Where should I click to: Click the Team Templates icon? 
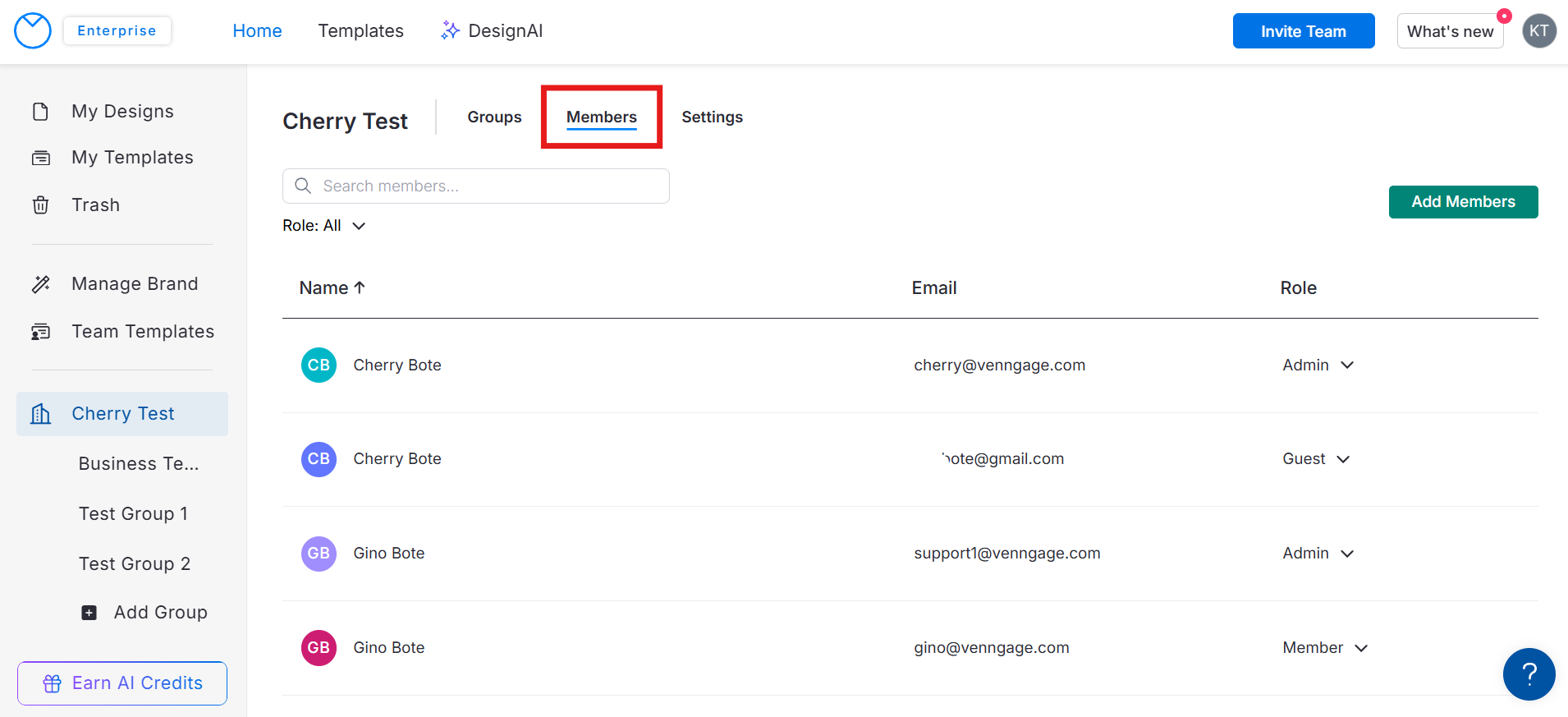click(41, 332)
